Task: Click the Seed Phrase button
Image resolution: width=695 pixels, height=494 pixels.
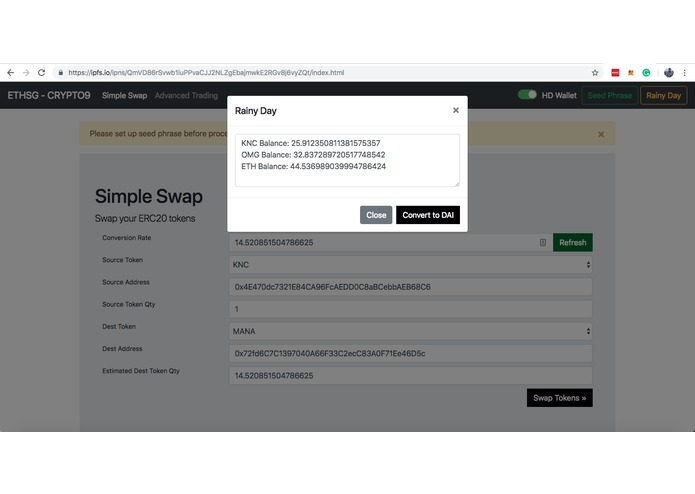Action: [609, 95]
